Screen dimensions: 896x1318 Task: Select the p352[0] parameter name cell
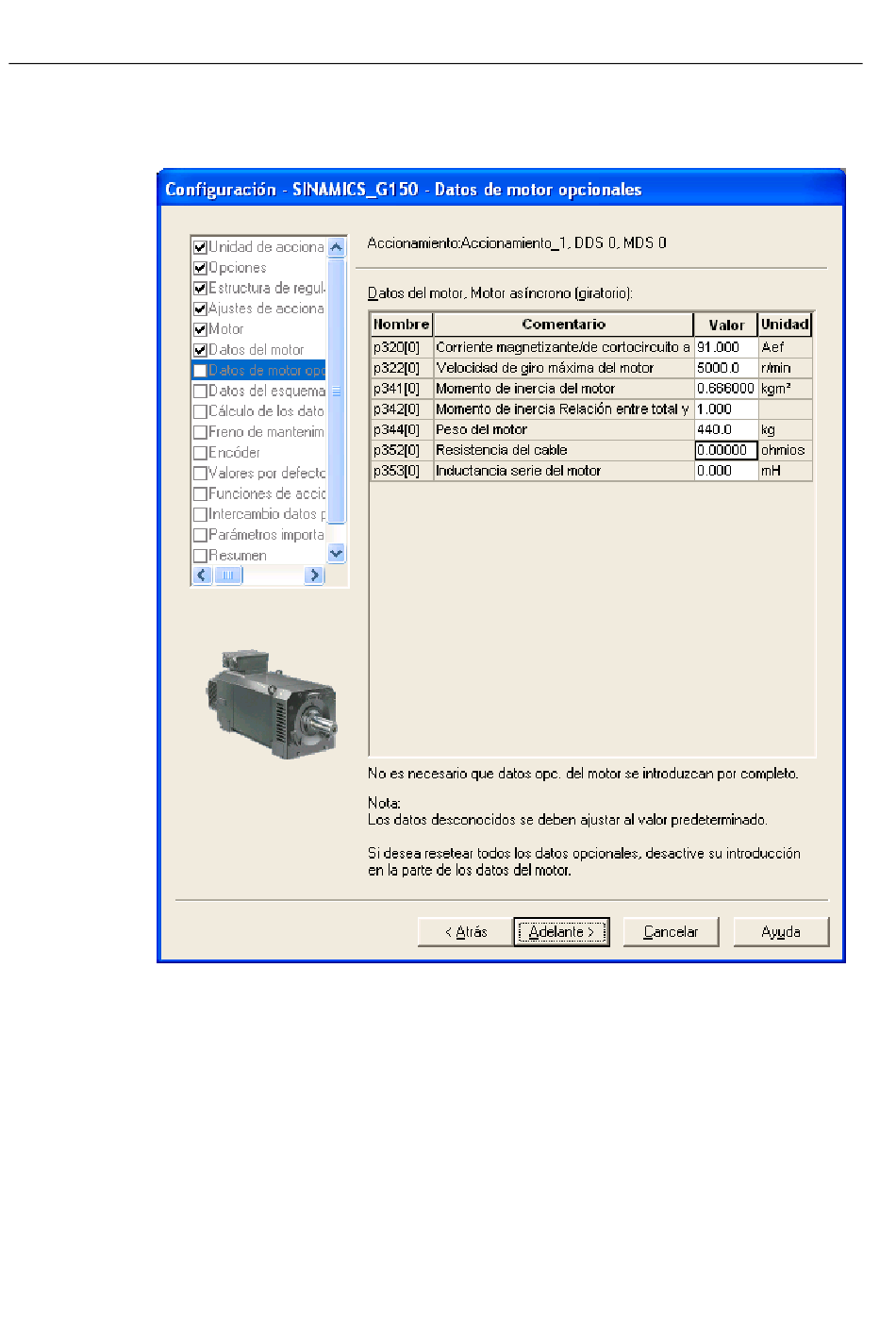pyautogui.click(x=402, y=451)
